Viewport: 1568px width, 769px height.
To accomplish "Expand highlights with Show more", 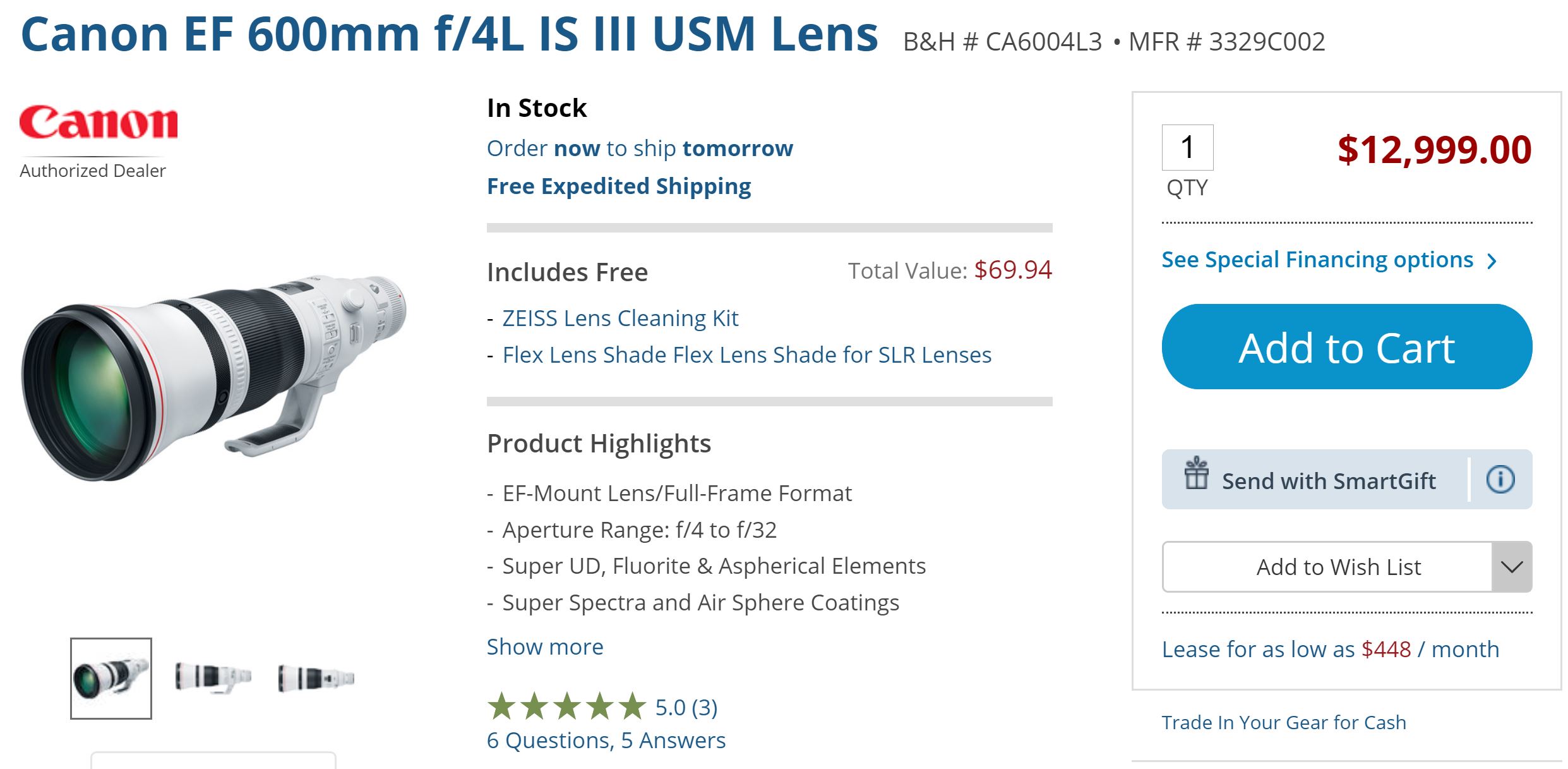I will 544,647.
